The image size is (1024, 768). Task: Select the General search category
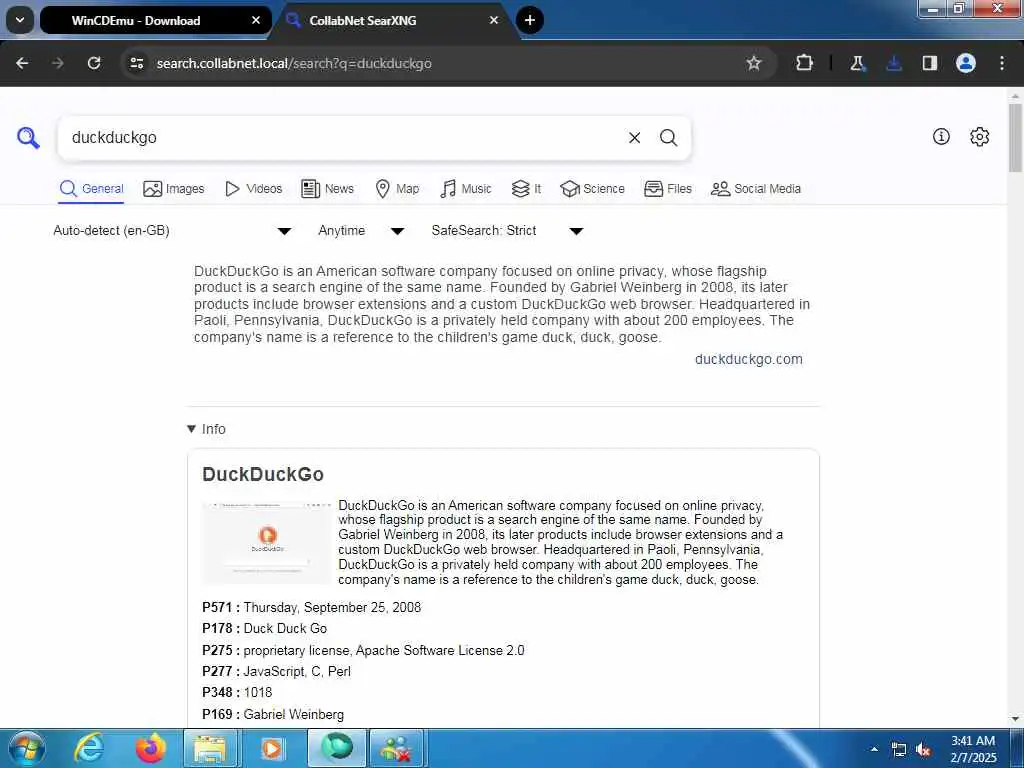coord(91,189)
